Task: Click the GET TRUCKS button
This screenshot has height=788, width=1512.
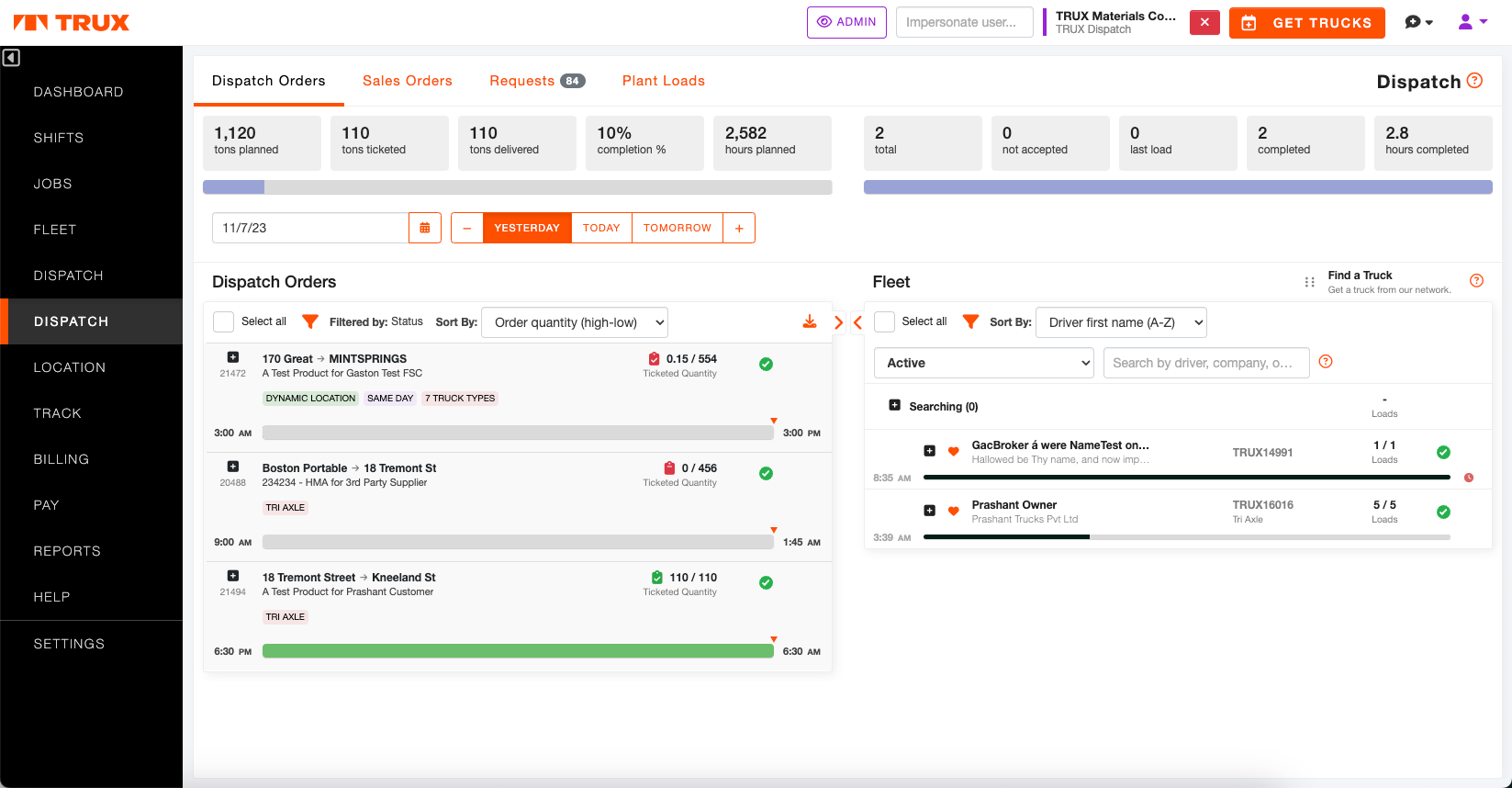Action: pyautogui.click(x=1306, y=23)
